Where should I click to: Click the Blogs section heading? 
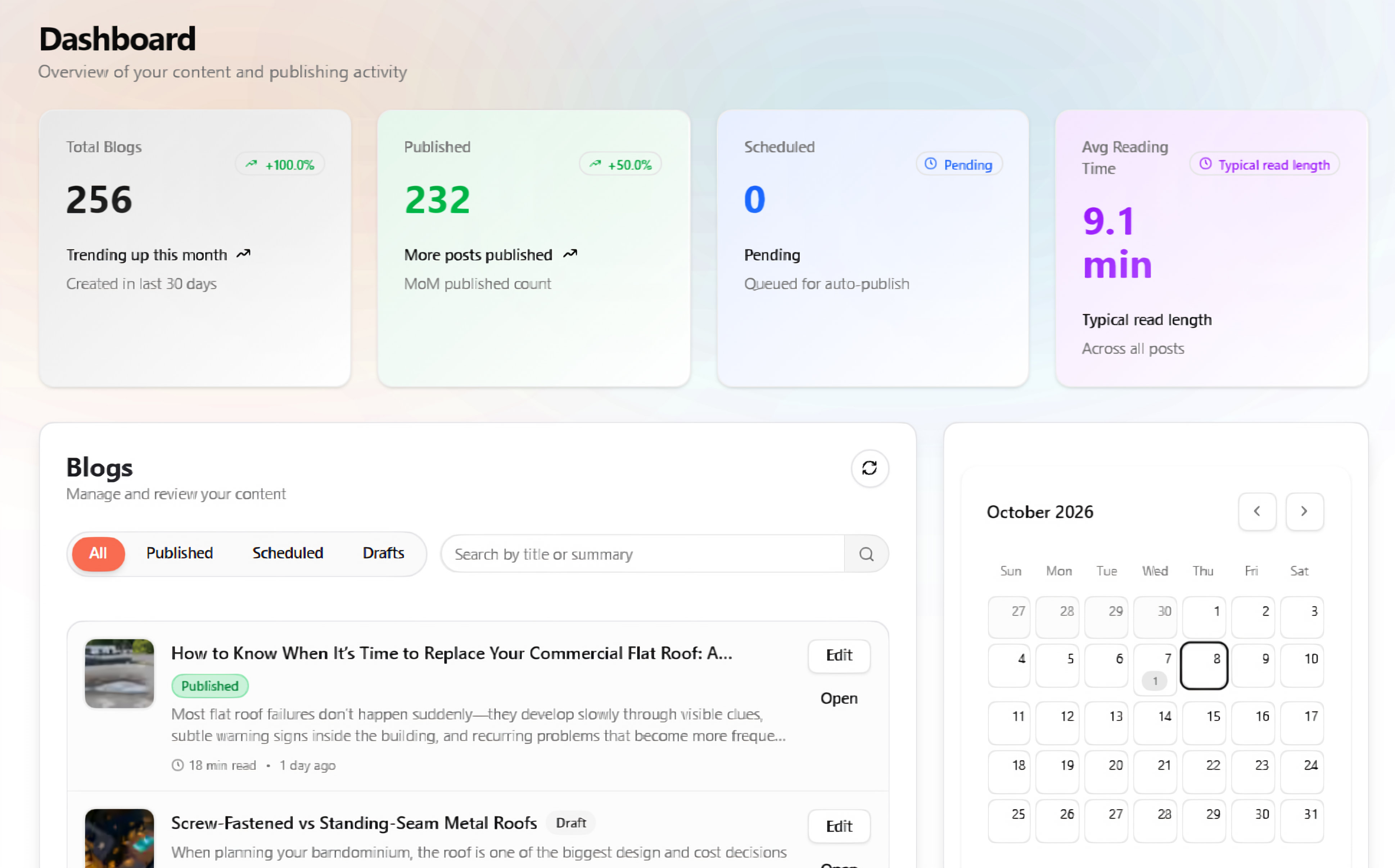point(99,467)
